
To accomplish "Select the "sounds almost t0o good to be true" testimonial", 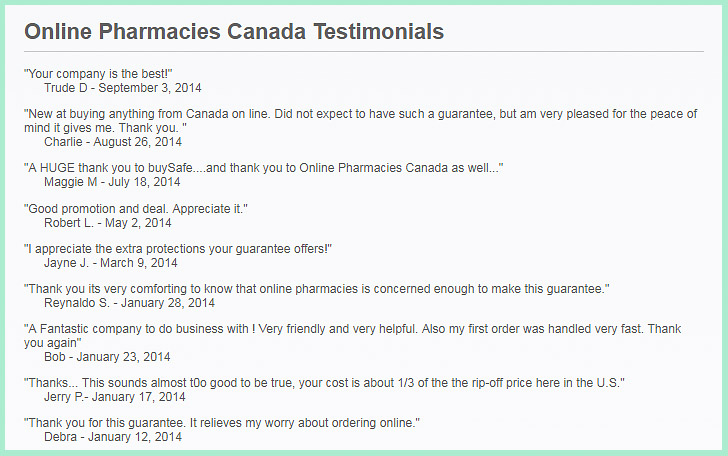I will tap(324, 383).
